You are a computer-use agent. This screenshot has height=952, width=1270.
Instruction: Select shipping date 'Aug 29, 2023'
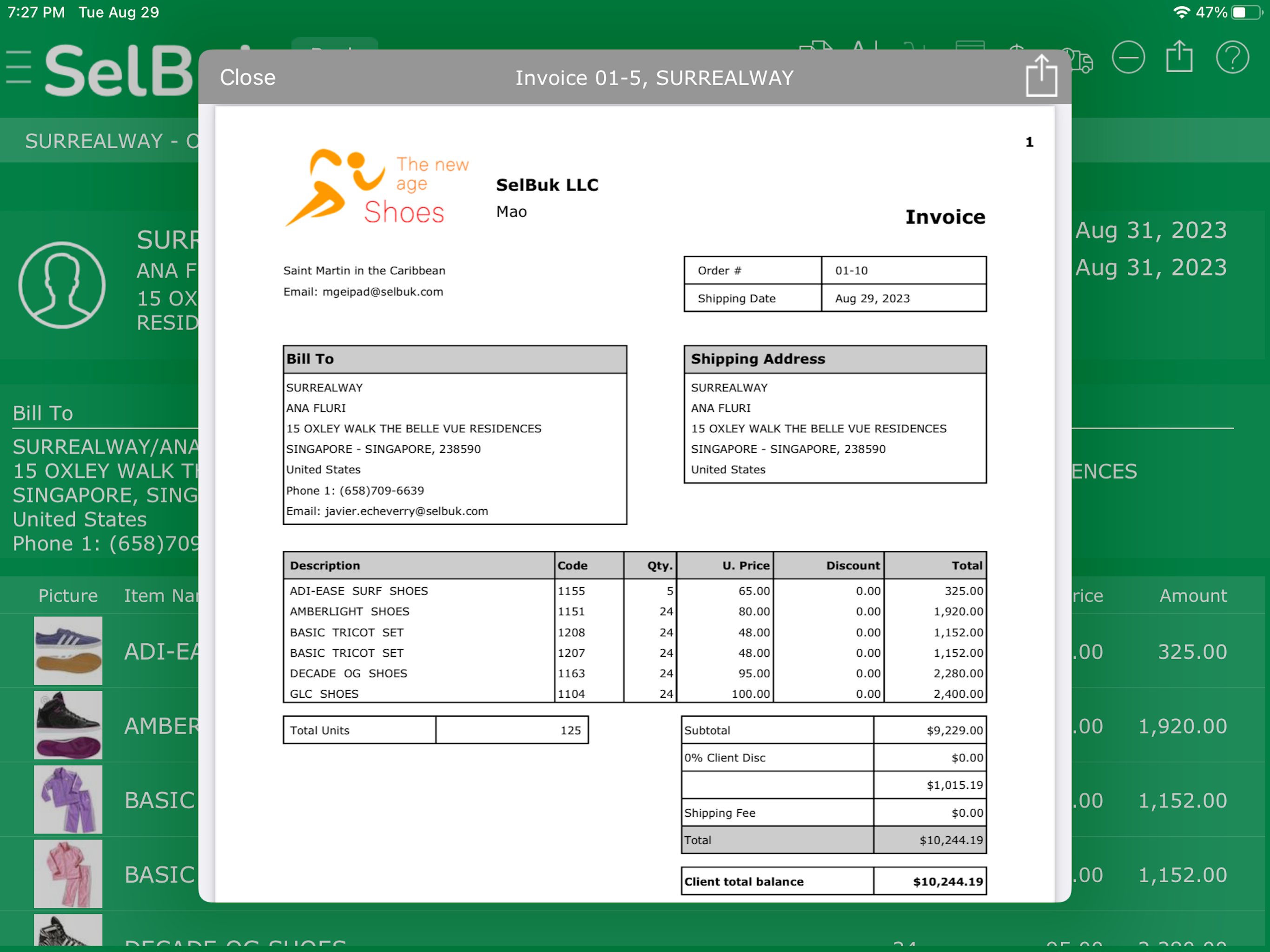(872, 298)
